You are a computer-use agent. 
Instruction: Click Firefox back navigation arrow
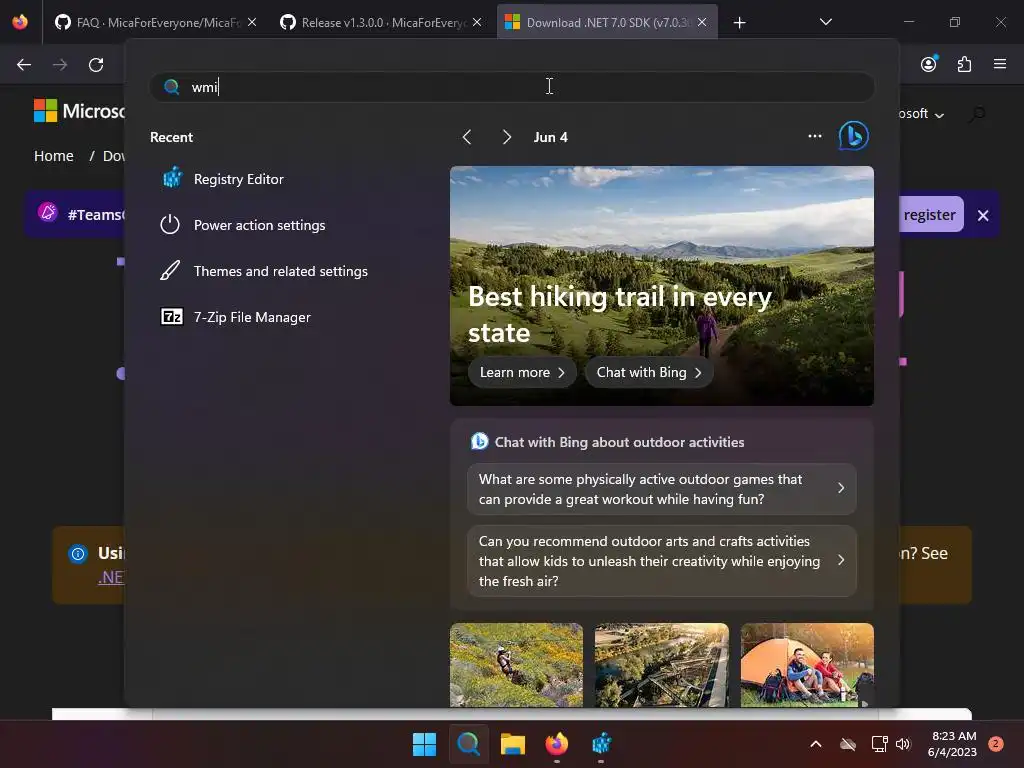[24, 65]
